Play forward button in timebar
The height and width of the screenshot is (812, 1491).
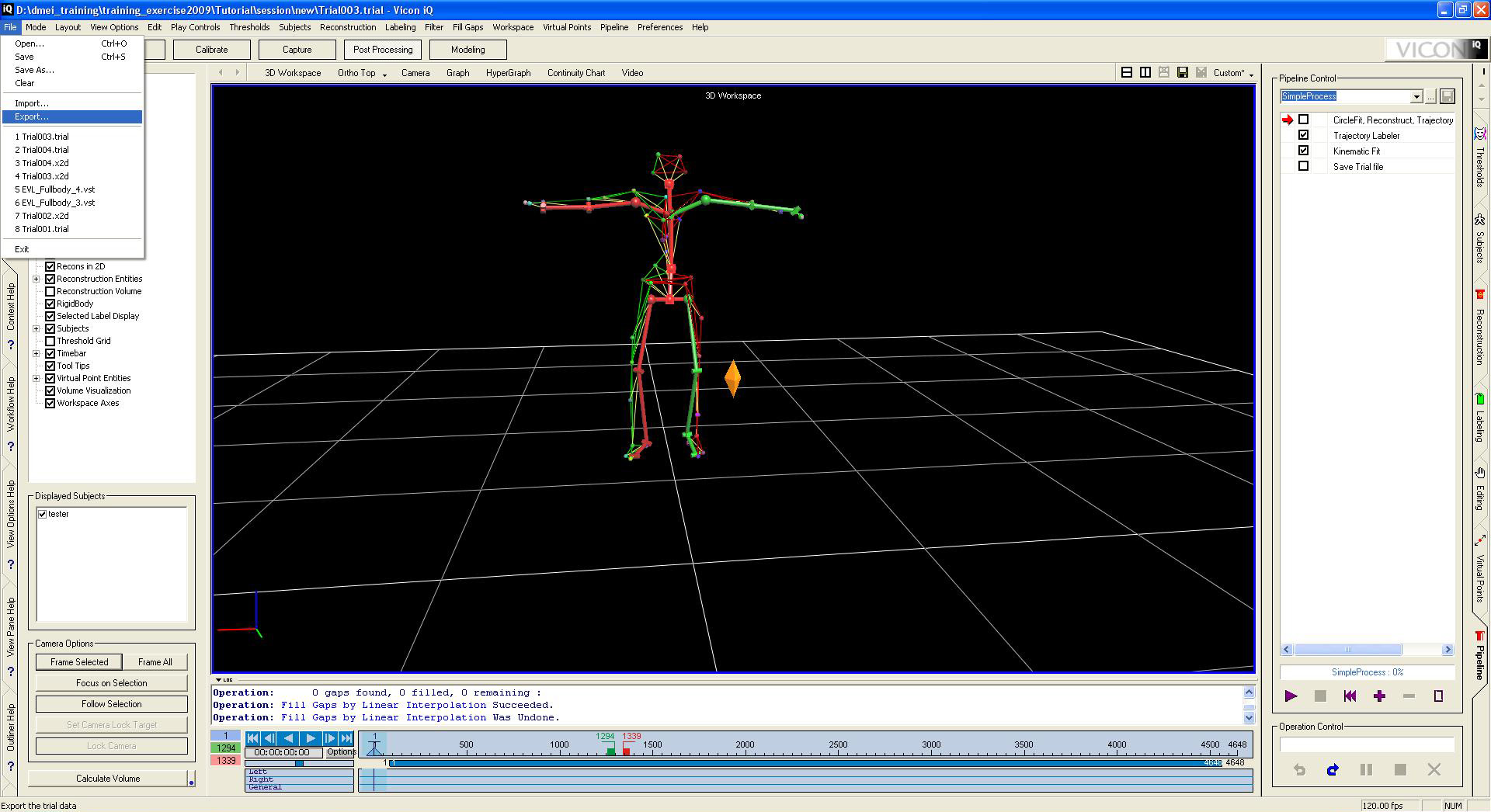[311, 738]
